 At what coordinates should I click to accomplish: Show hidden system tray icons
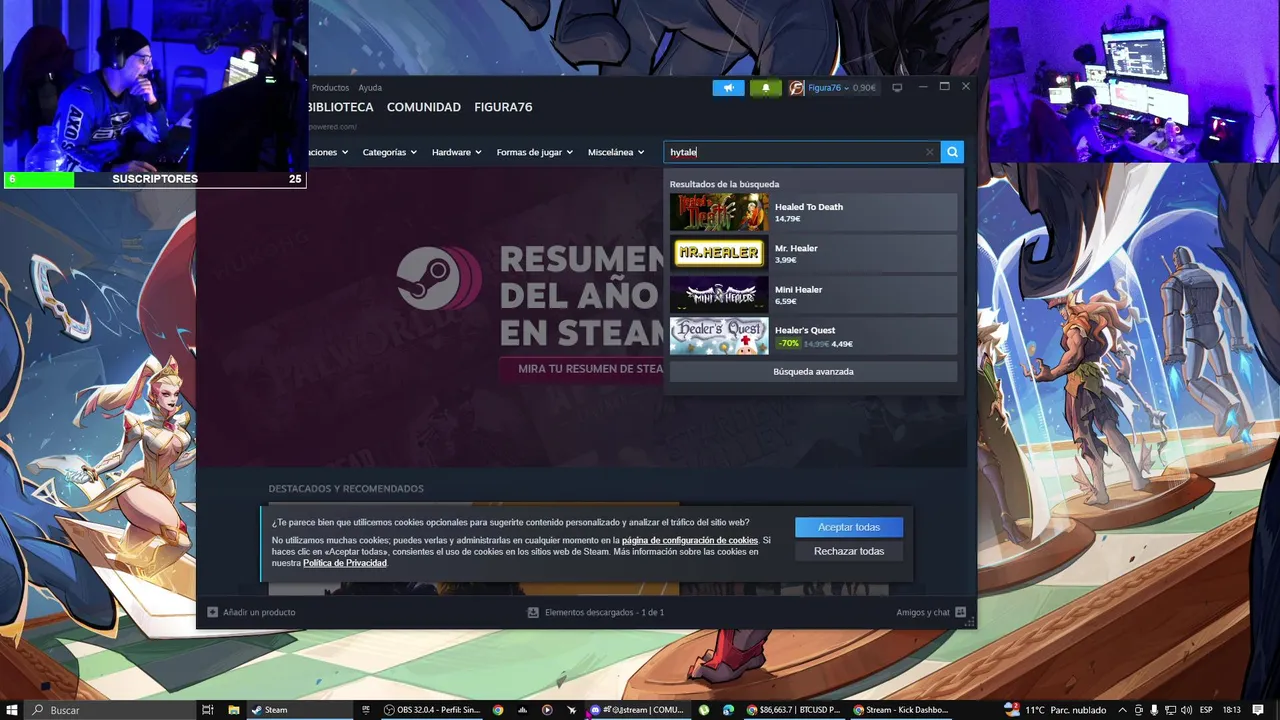pos(1122,710)
